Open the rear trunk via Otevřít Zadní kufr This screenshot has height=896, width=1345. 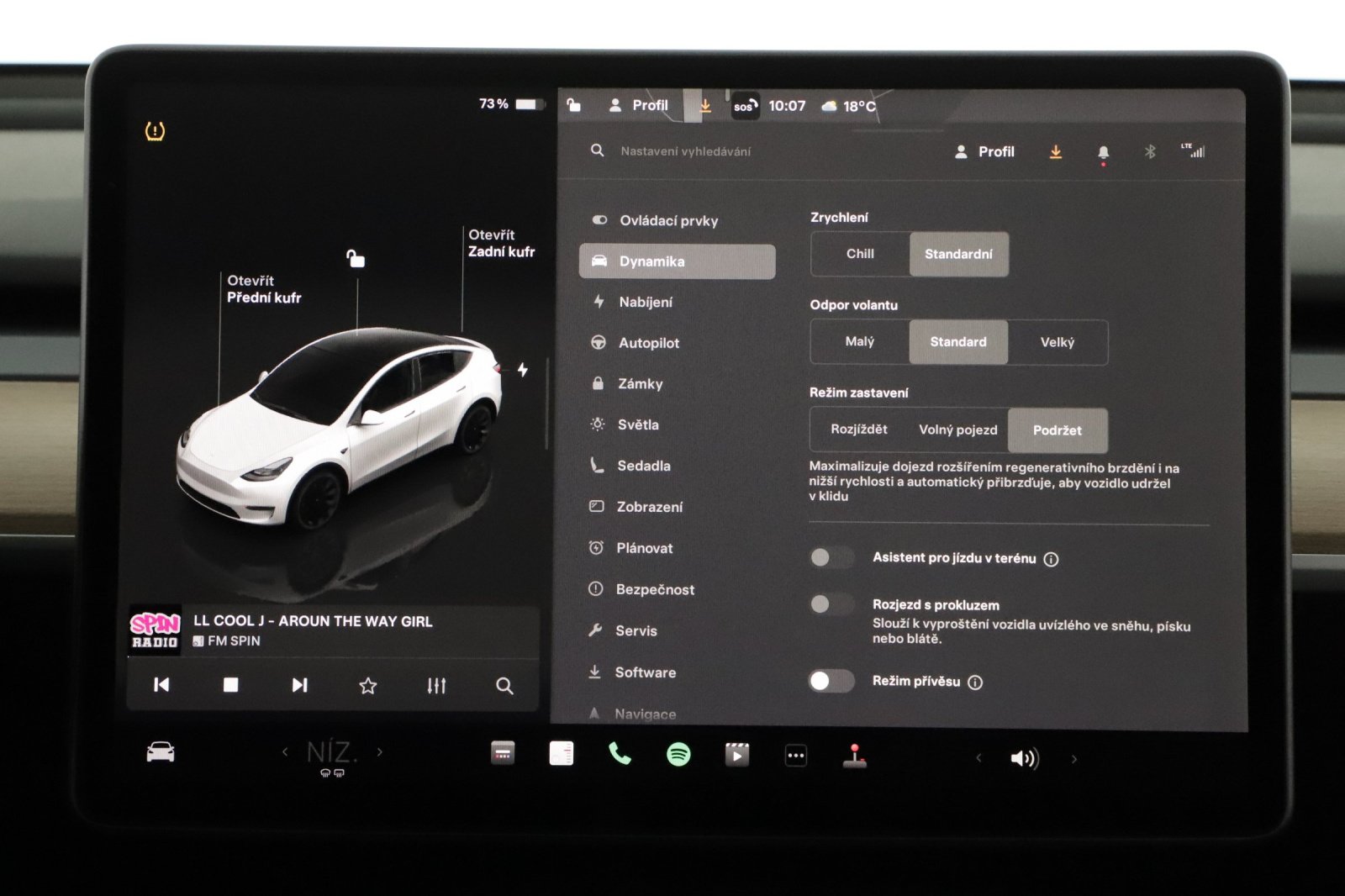(501, 243)
